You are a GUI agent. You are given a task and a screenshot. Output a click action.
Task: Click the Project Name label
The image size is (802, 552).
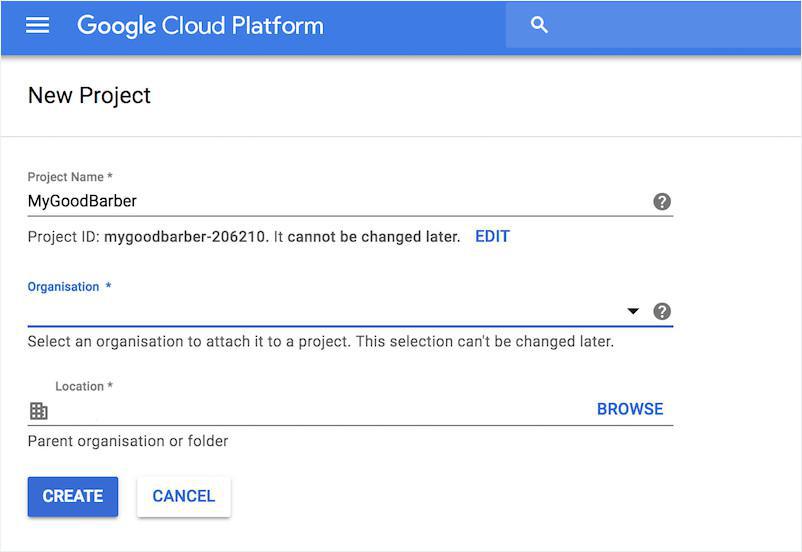pos(70,177)
